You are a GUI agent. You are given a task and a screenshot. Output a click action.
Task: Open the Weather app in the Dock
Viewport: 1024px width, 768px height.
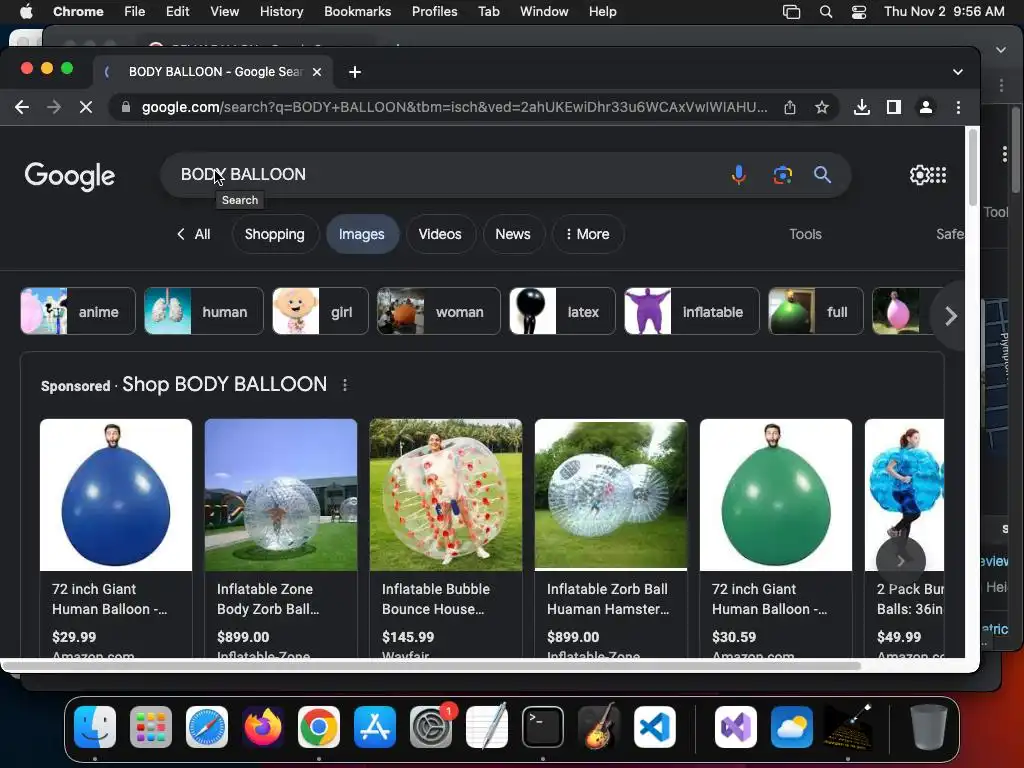[x=792, y=727]
